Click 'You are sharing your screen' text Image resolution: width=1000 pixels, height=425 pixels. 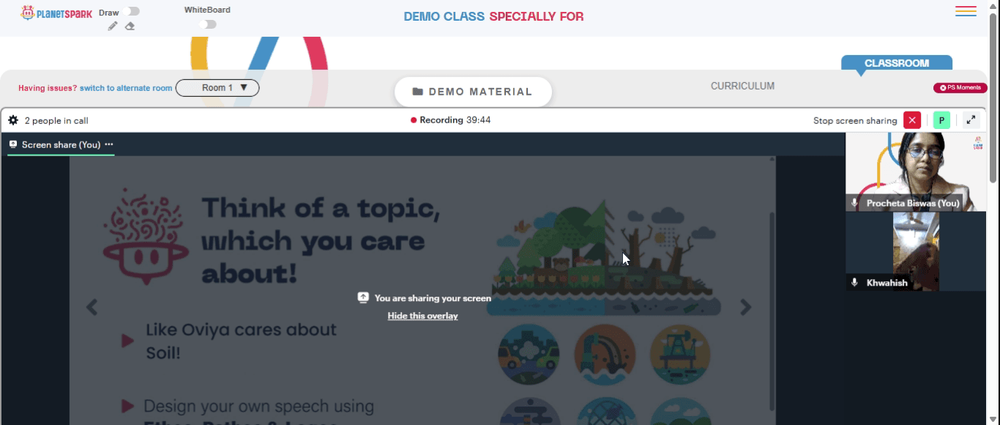point(432,298)
